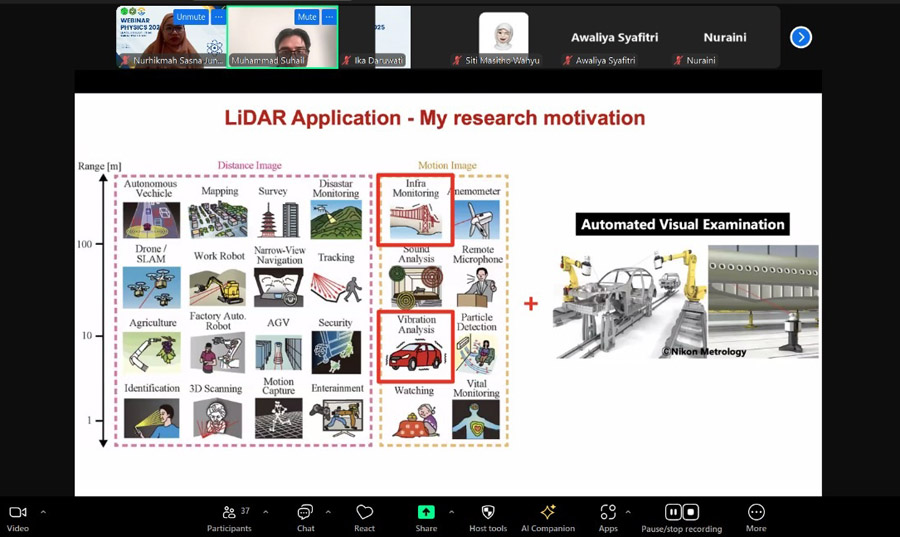The width and height of the screenshot is (900, 537).
Task: Expand the Participants options chevron
Action: point(265,512)
